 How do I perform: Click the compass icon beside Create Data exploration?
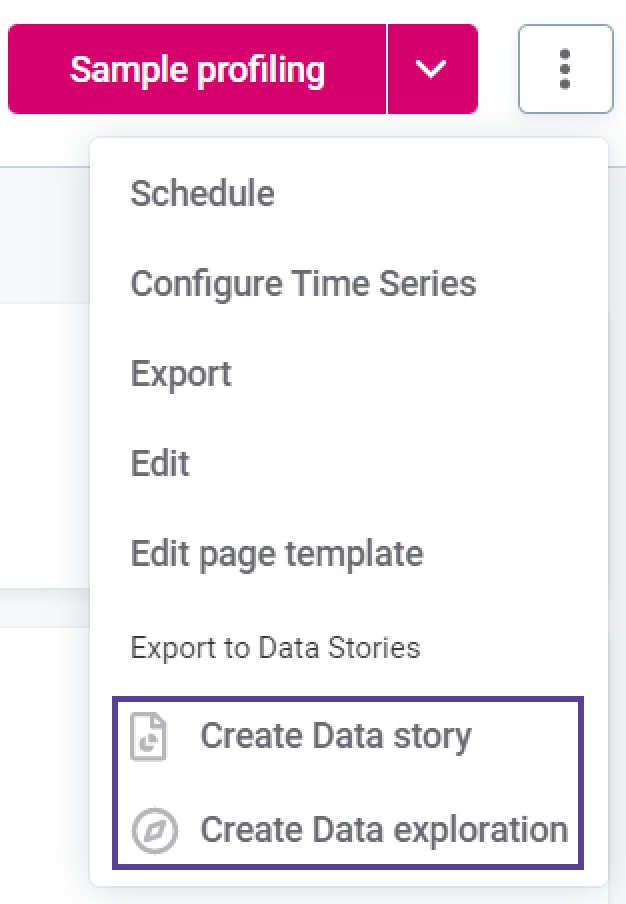point(154,830)
